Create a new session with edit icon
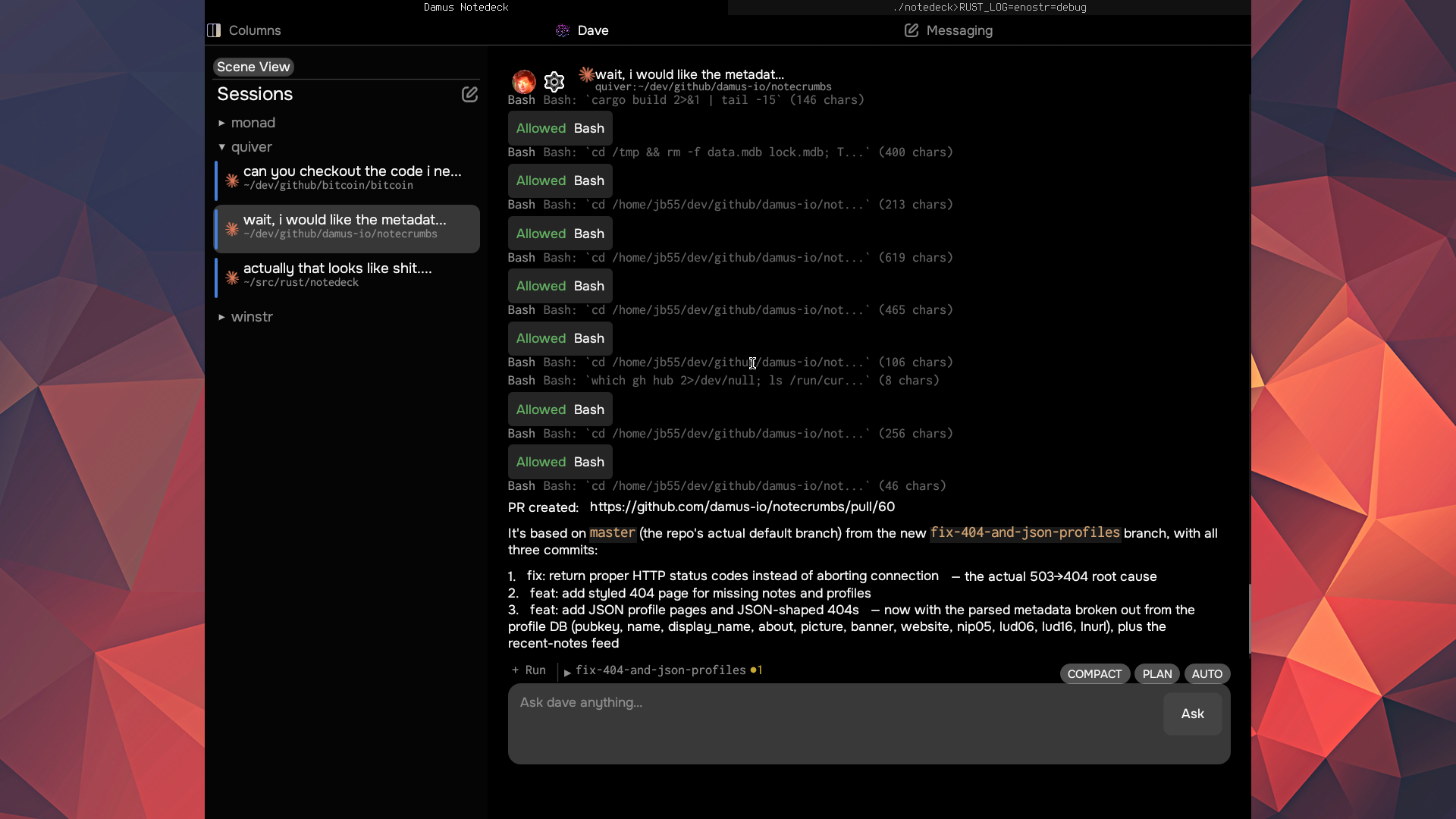Screen dimensions: 1456x819 click(470, 94)
